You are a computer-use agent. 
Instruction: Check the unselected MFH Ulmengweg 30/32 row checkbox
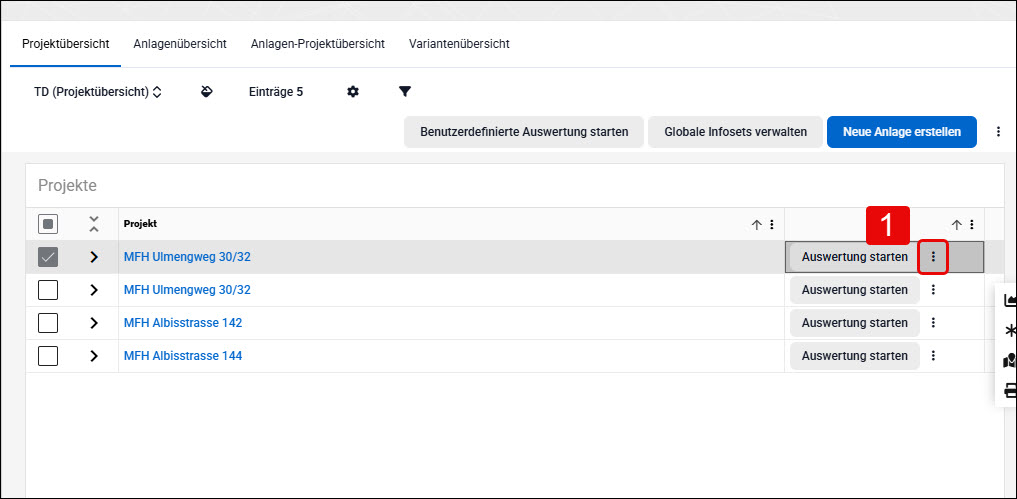point(48,290)
